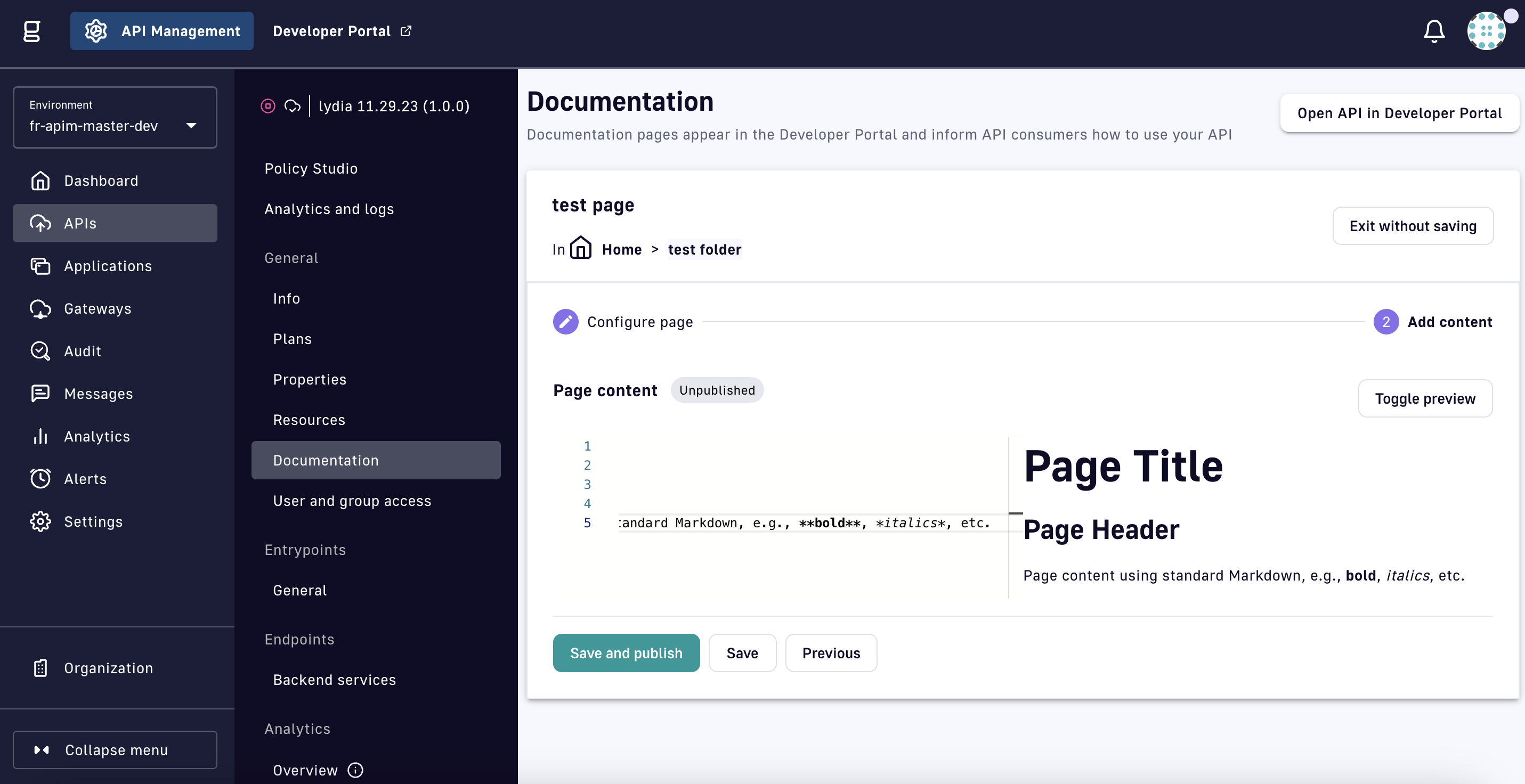Open the user avatar menu
This screenshot has height=784, width=1525.
[x=1486, y=31]
